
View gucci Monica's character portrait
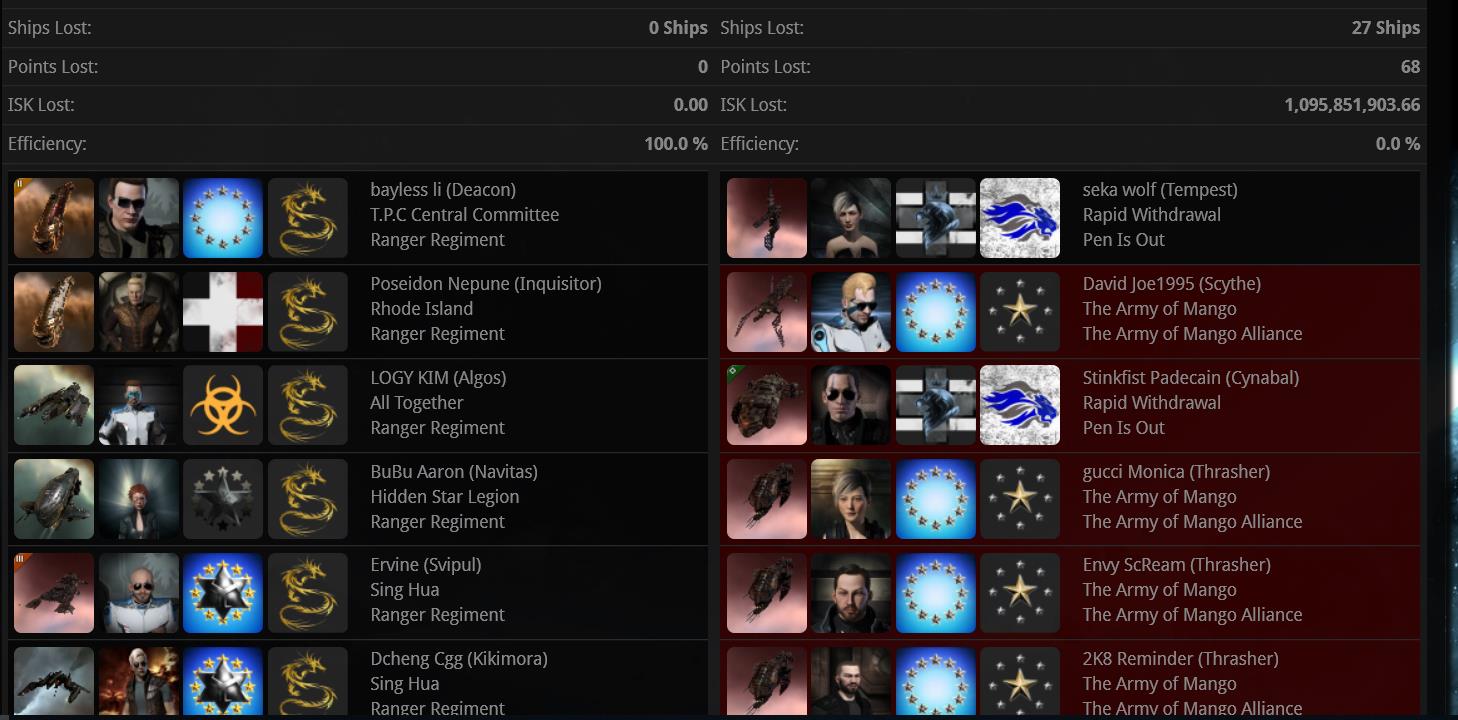pos(851,499)
